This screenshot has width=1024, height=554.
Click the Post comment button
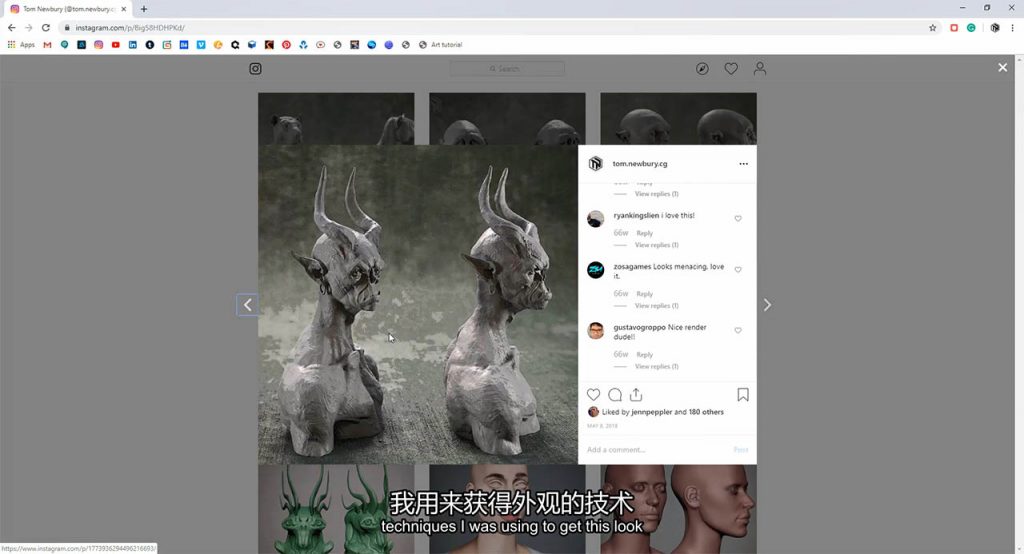(741, 450)
